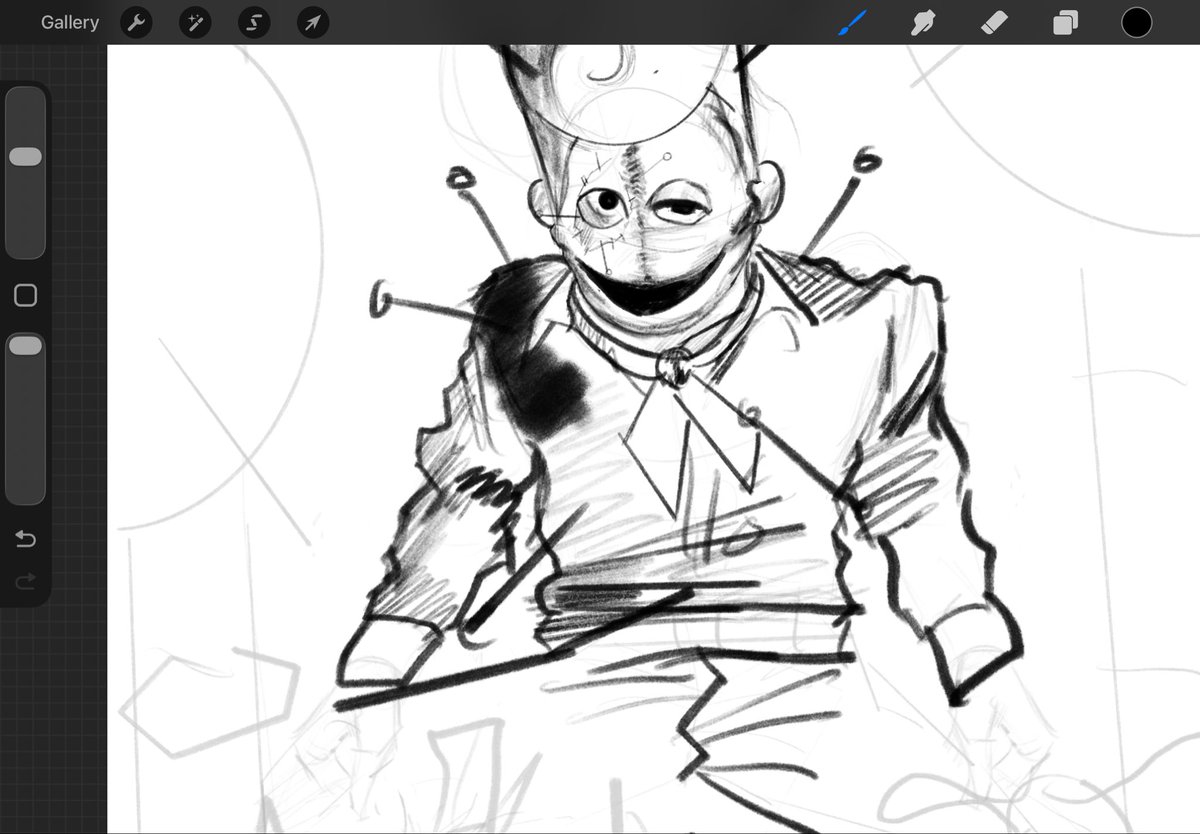Select the Brush tool
The height and width of the screenshot is (834, 1200).
(x=852, y=22)
